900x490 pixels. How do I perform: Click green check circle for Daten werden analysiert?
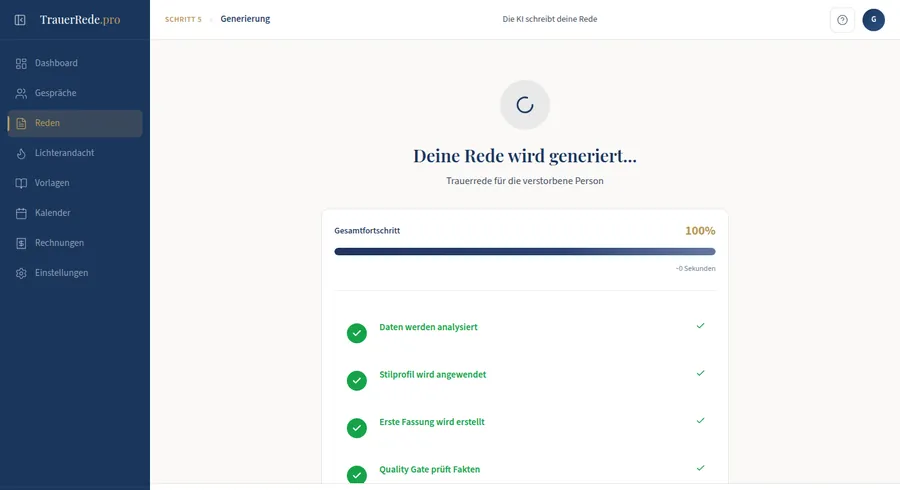(x=356, y=333)
